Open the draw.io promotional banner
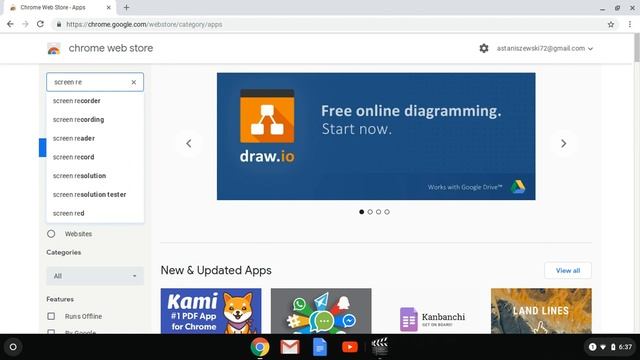 point(376,136)
